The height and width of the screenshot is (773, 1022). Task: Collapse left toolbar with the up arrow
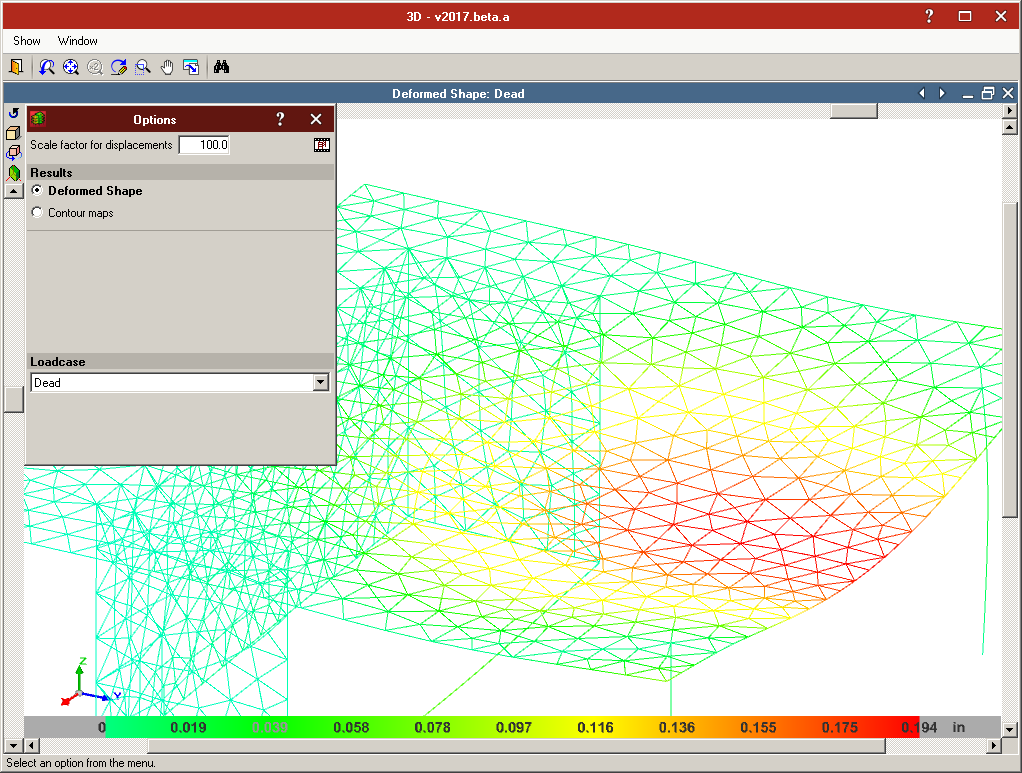tap(14, 191)
